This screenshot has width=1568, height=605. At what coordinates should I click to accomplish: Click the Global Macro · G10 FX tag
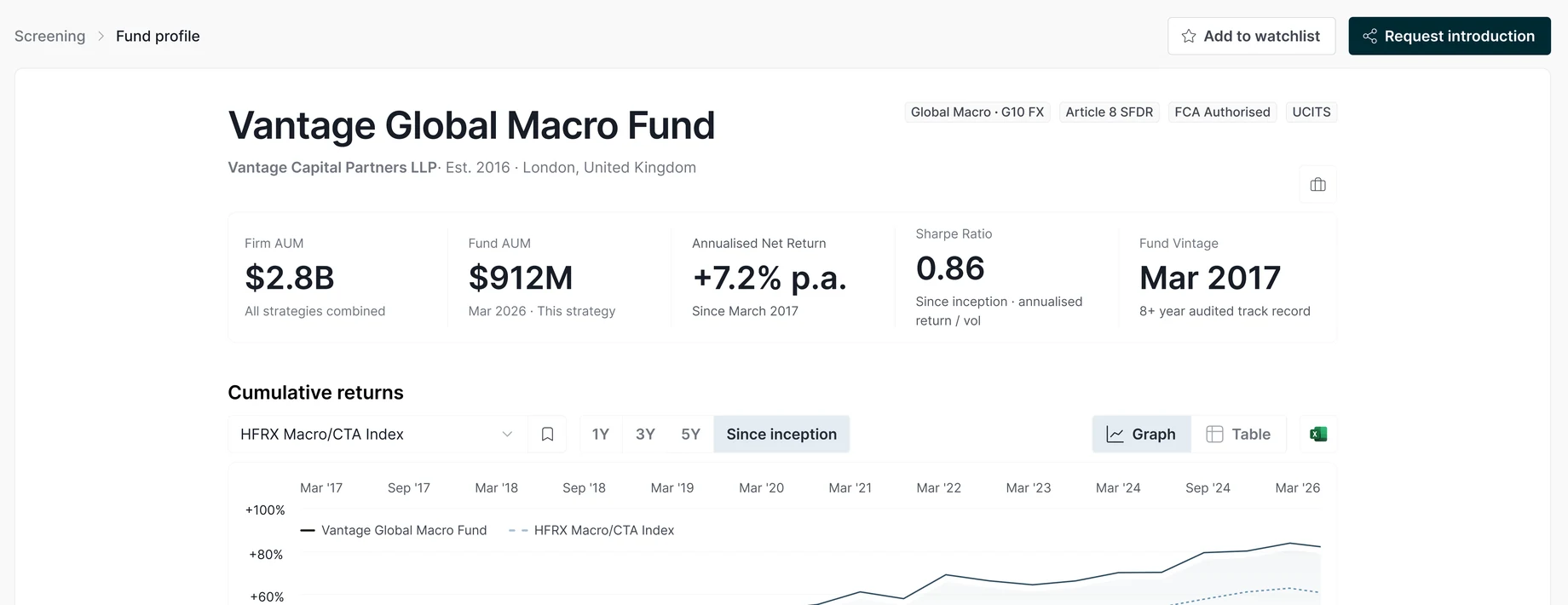(977, 112)
